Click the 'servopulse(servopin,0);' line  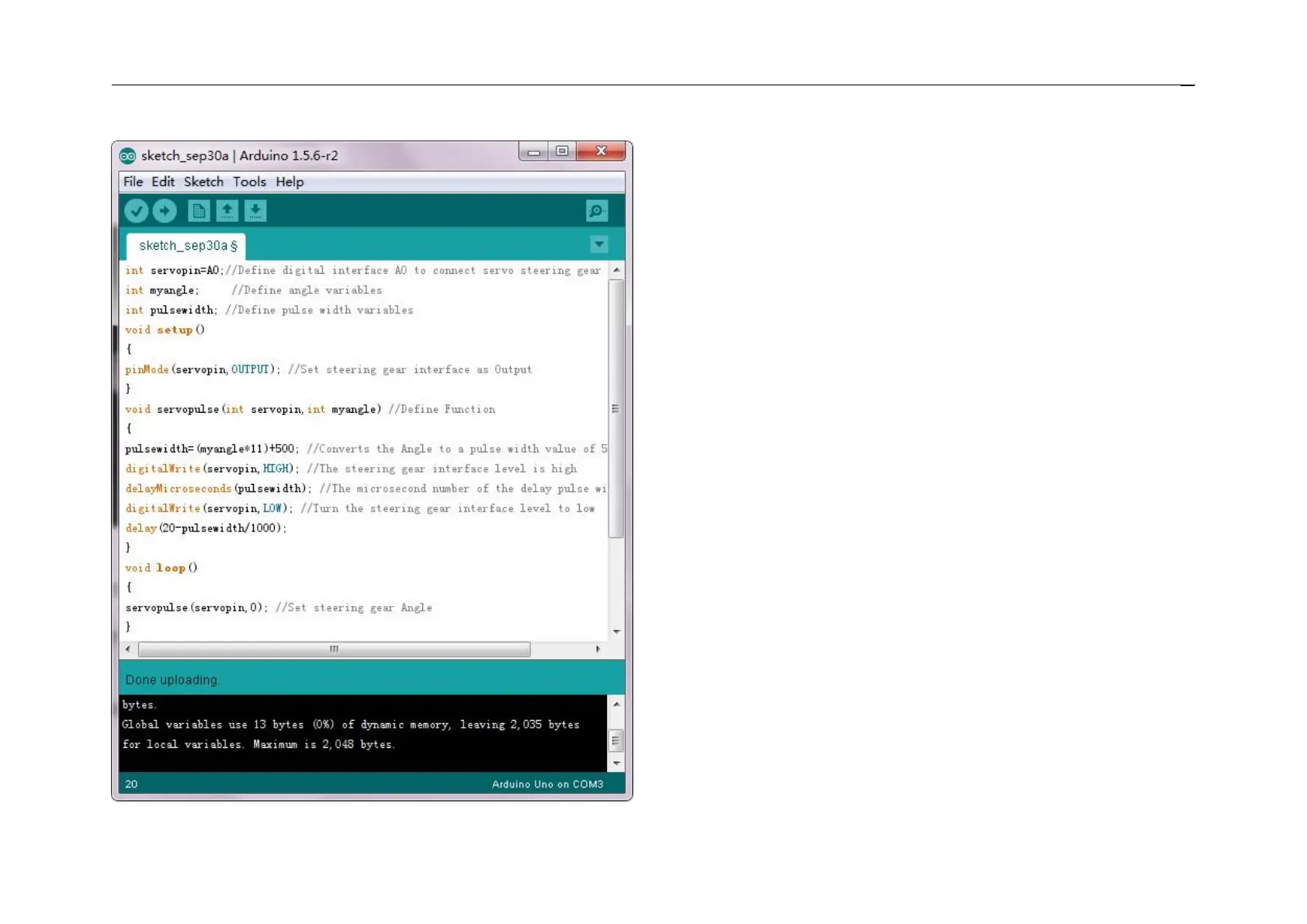(x=279, y=608)
